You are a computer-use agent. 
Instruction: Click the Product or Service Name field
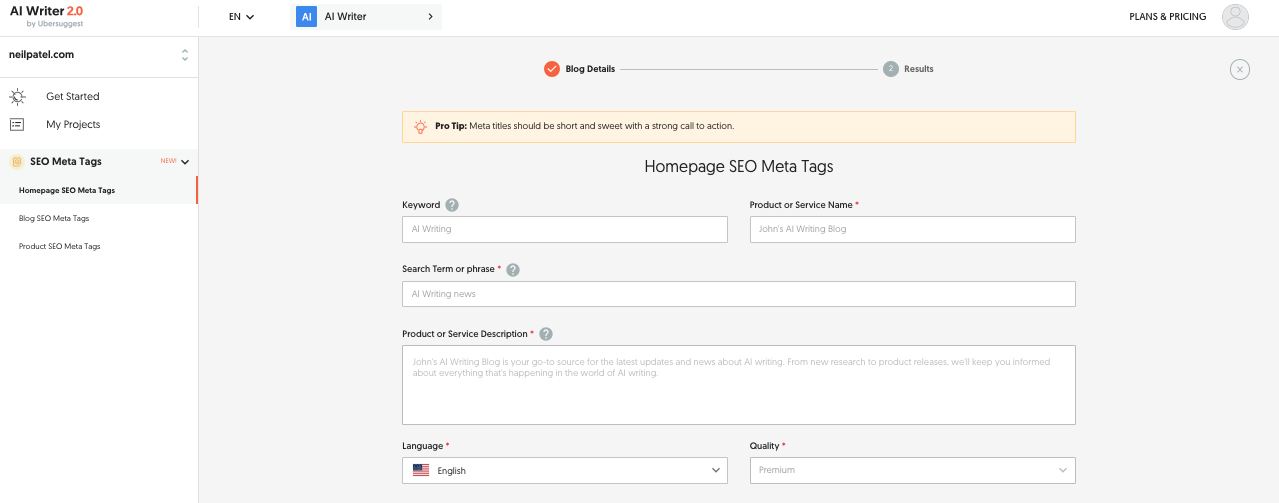pyautogui.click(x=912, y=229)
